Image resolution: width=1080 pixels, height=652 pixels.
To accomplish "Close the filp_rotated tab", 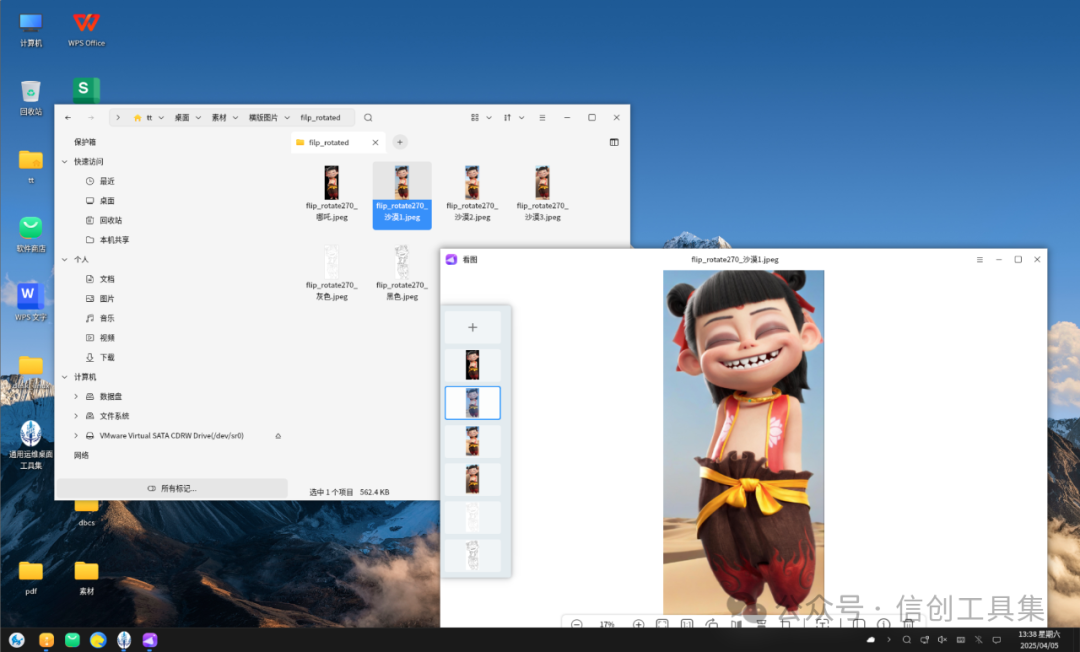I will pyautogui.click(x=375, y=143).
